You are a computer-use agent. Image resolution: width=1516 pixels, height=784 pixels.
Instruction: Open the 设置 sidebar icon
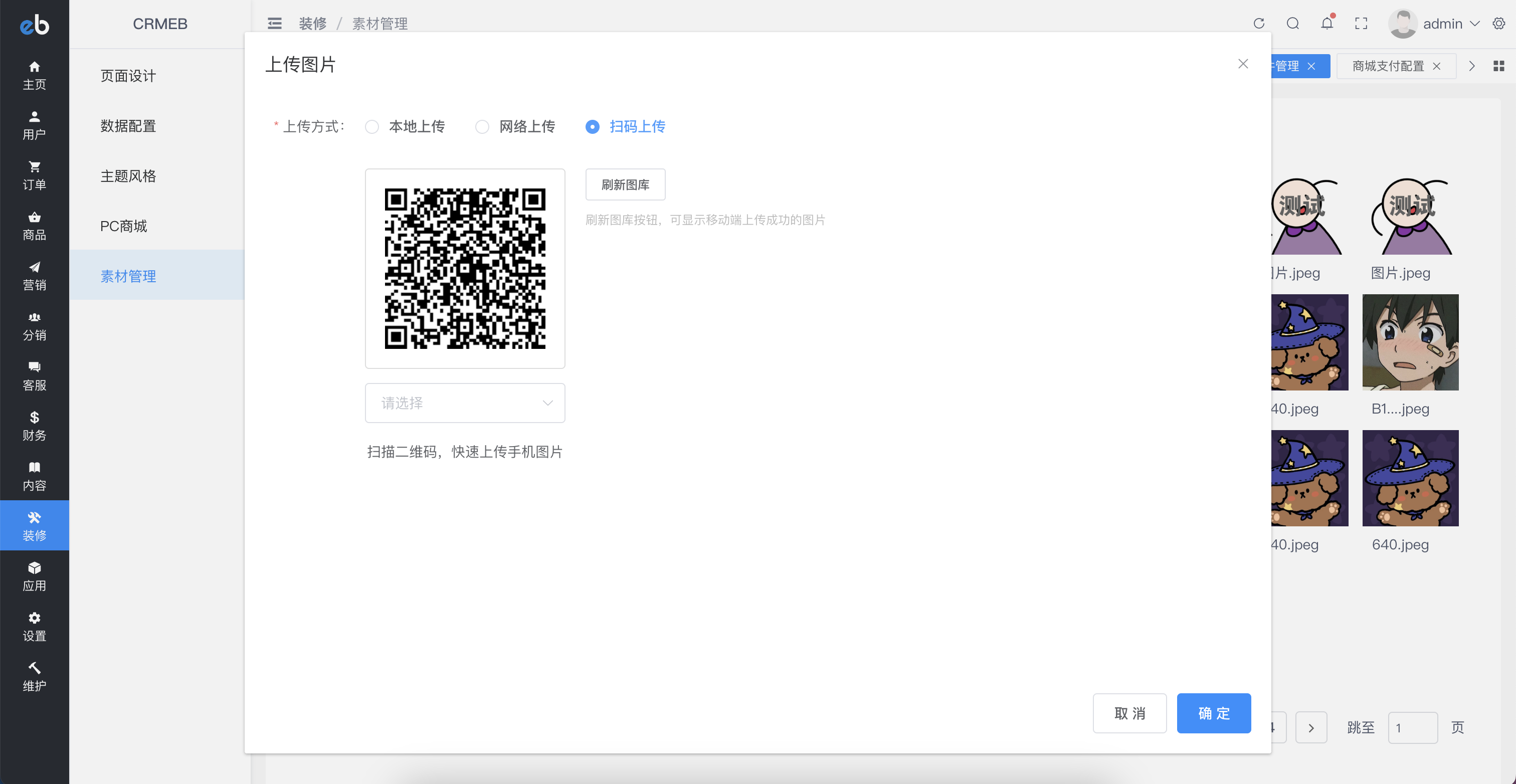pyautogui.click(x=34, y=625)
